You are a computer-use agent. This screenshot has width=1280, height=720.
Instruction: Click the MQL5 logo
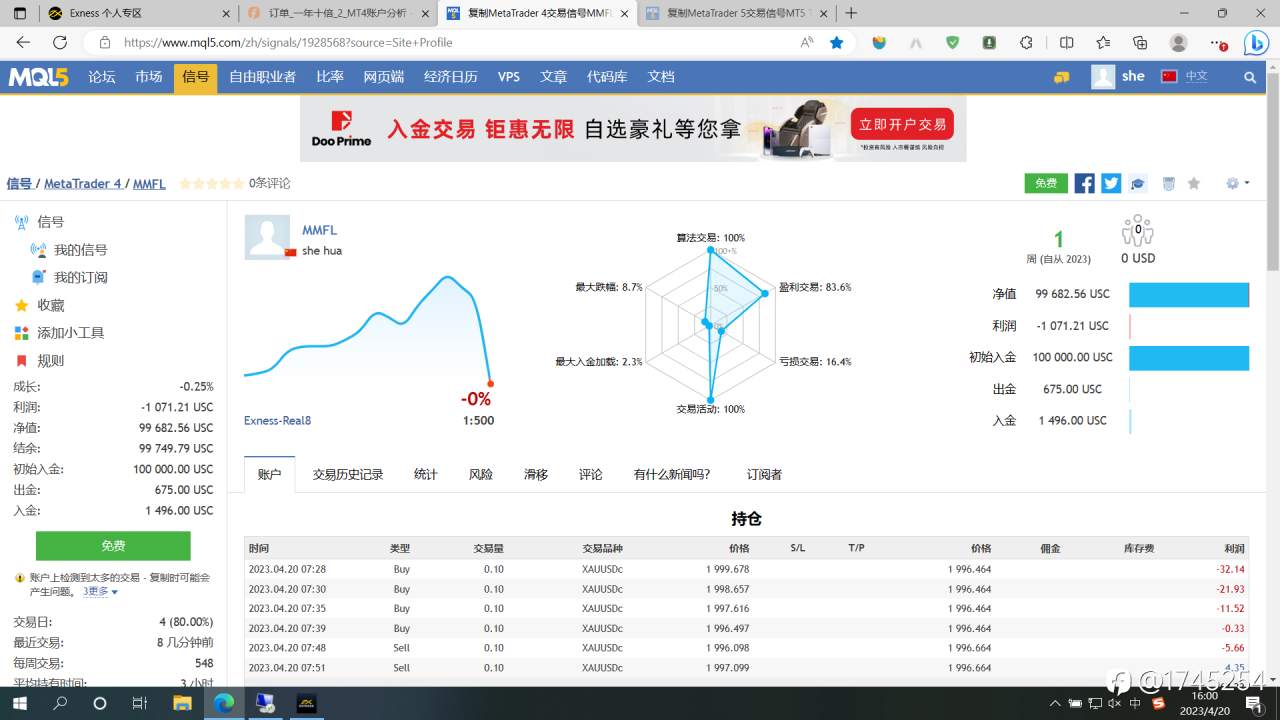tap(38, 77)
